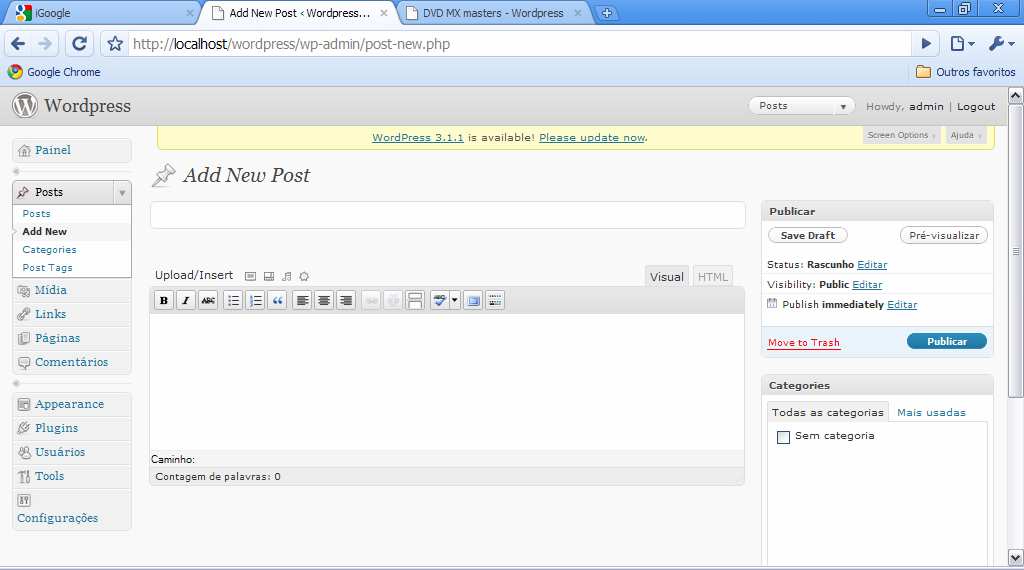Click the unlink toolbar icon
The width and height of the screenshot is (1024, 570).
(x=392, y=300)
